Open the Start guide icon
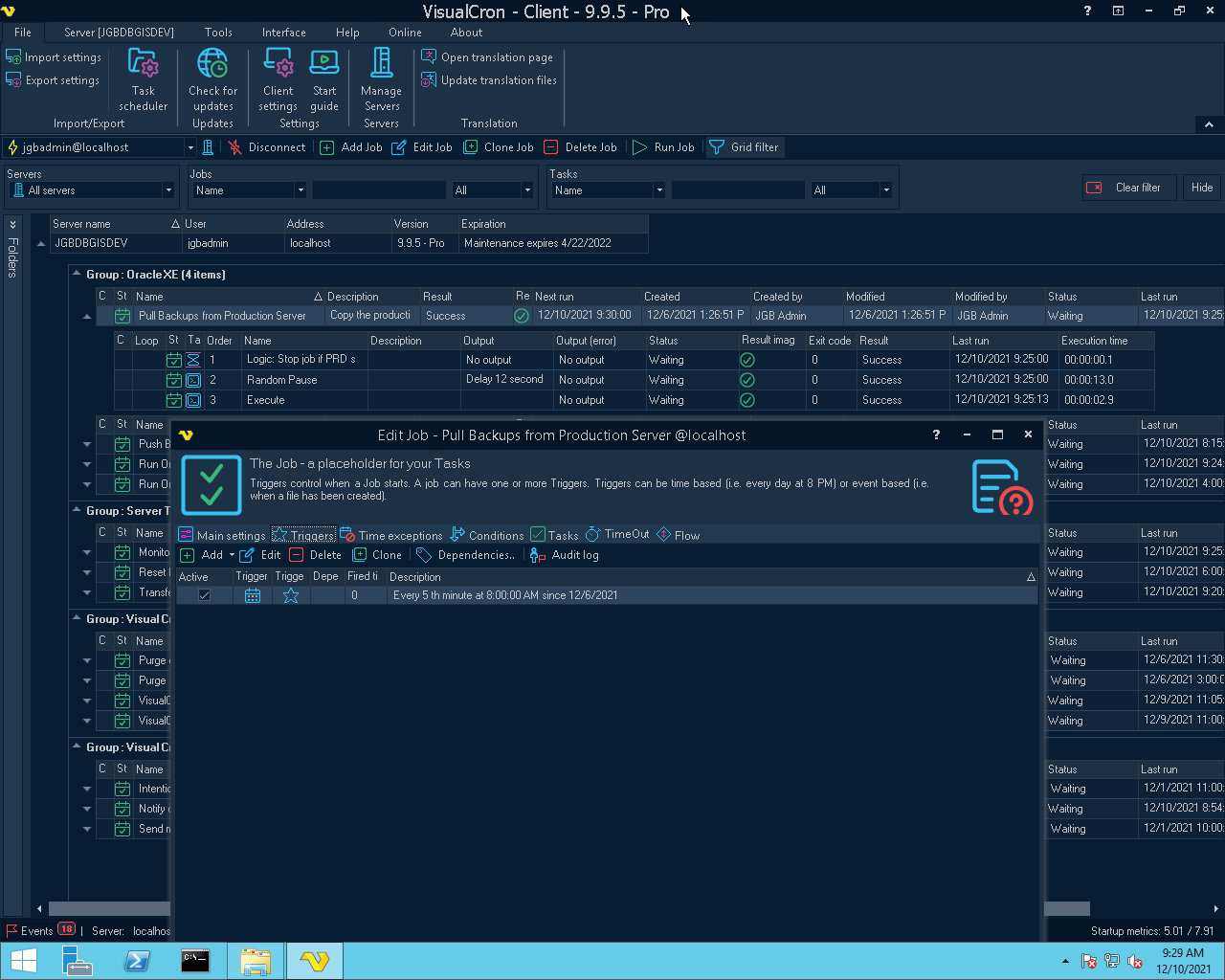The width and height of the screenshot is (1225, 980). pyautogui.click(x=324, y=80)
